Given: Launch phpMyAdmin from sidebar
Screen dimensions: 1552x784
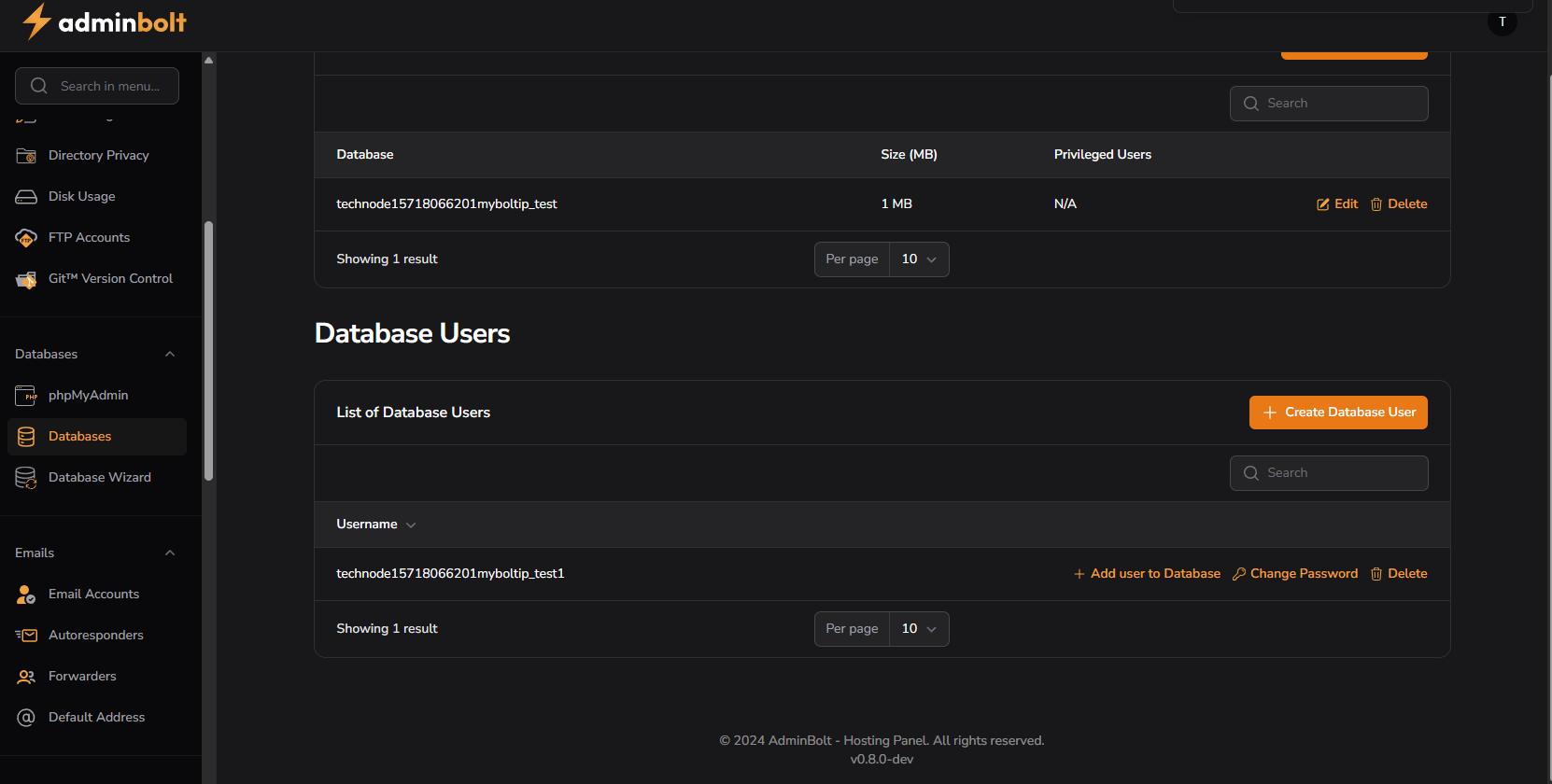Looking at the screenshot, I should [x=88, y=396].
